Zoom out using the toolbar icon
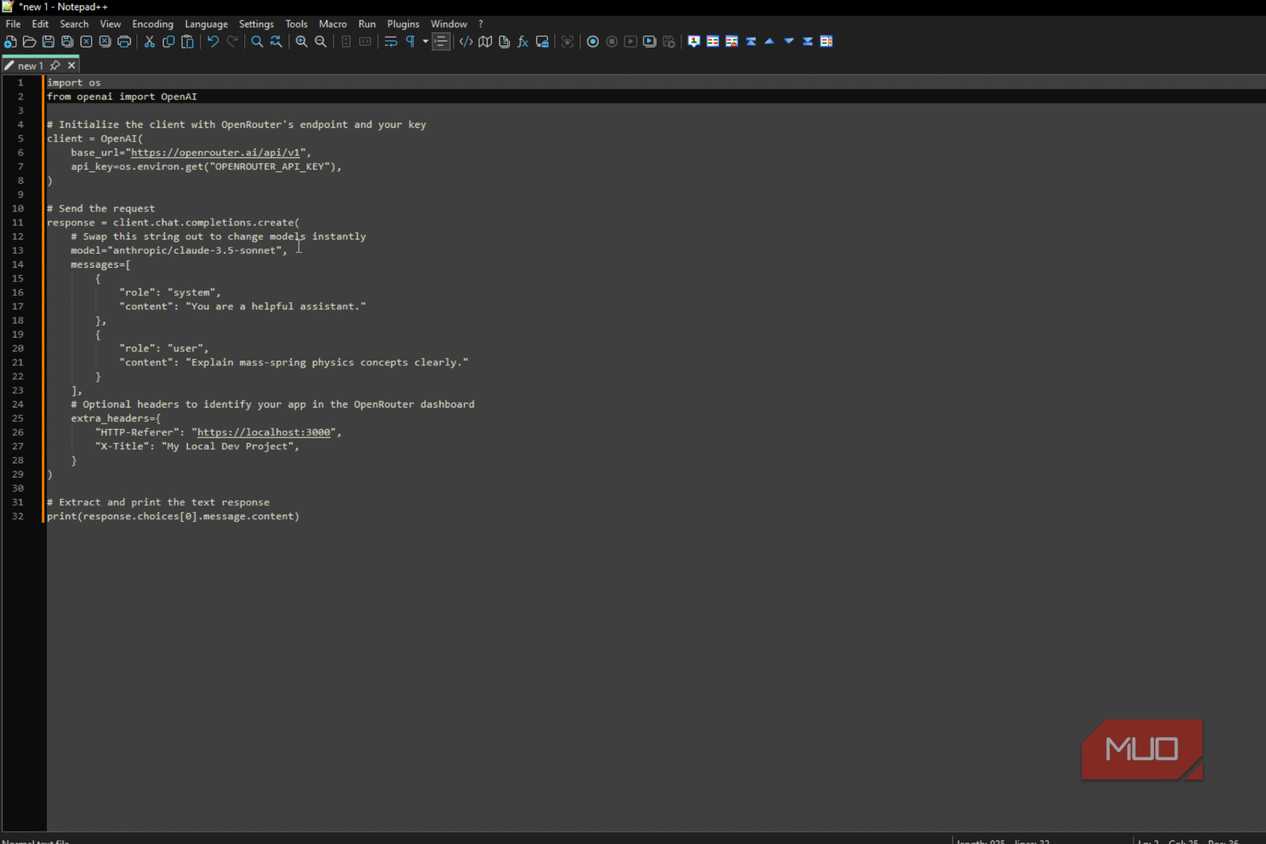This screenshot has width=1266, height=844. point(321,42)
